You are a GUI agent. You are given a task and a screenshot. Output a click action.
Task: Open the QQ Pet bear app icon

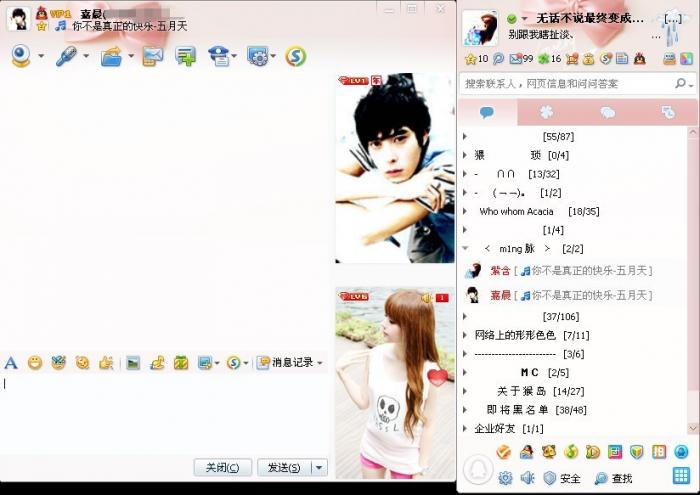pos(549,452)
